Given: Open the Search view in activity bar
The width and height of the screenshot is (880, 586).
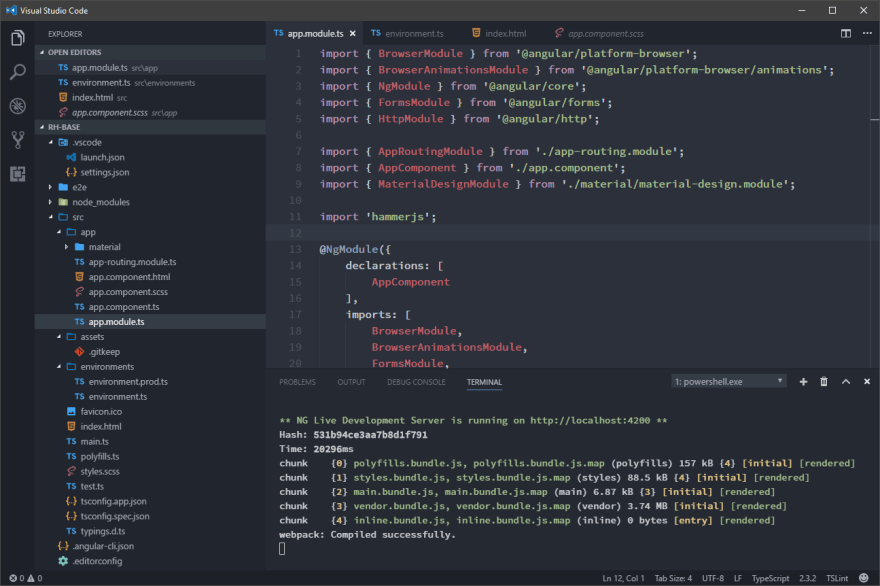Looking at the screenshot, I should 17,72.
